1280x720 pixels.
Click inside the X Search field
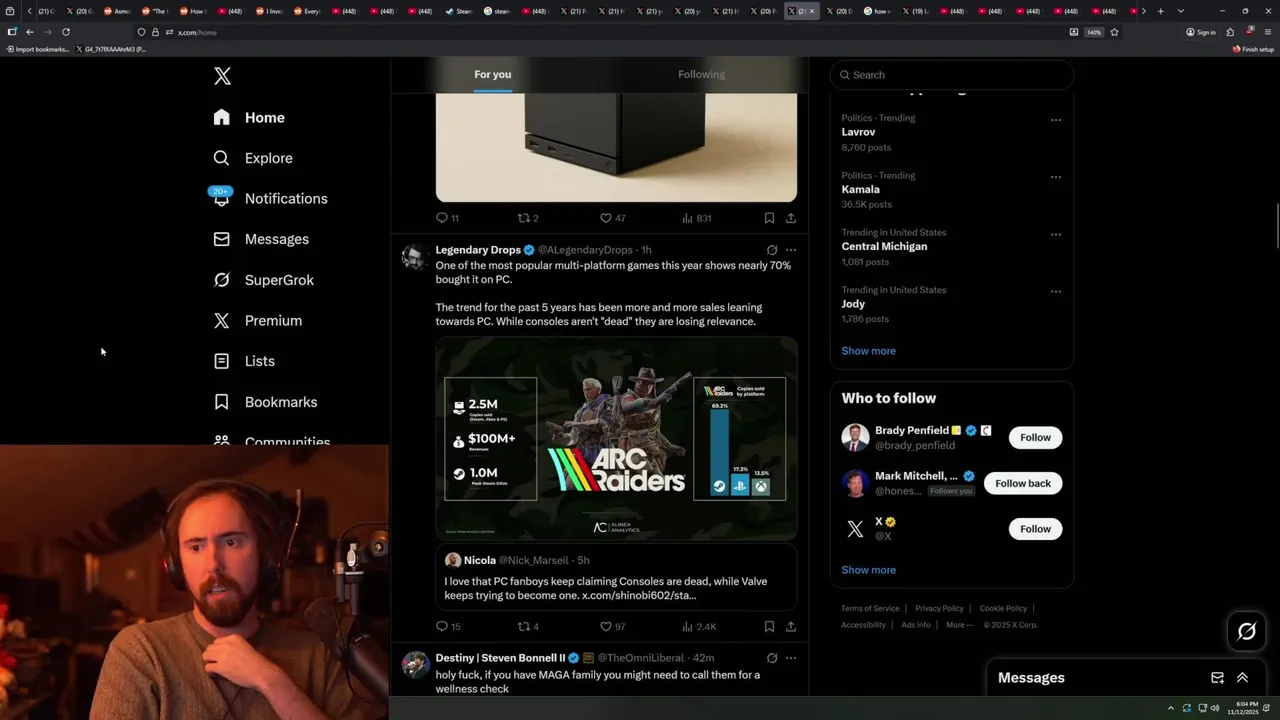pyautogui.click(x=952, y=75)
